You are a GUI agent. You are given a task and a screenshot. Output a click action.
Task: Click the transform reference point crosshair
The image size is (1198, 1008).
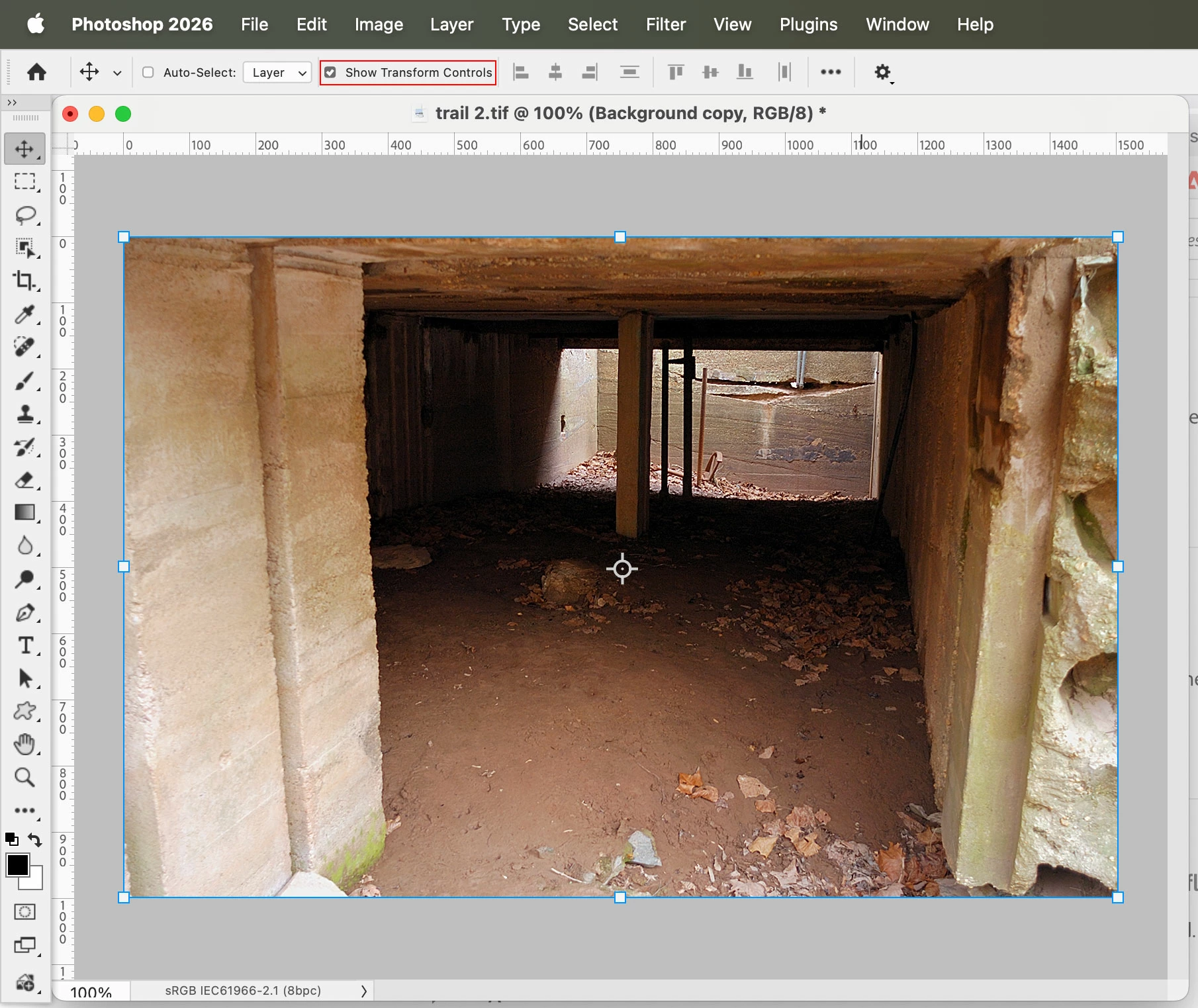coord(622,569)
